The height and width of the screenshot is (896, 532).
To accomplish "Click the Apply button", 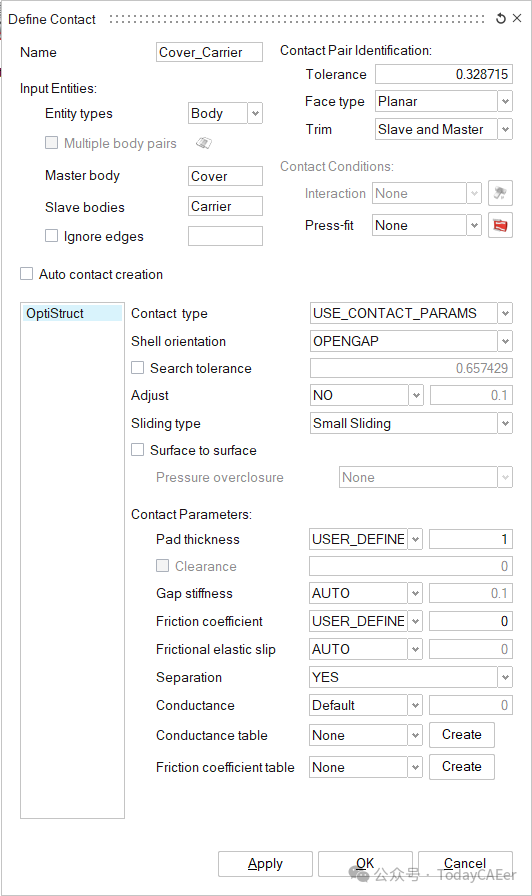I will point(265,863).
